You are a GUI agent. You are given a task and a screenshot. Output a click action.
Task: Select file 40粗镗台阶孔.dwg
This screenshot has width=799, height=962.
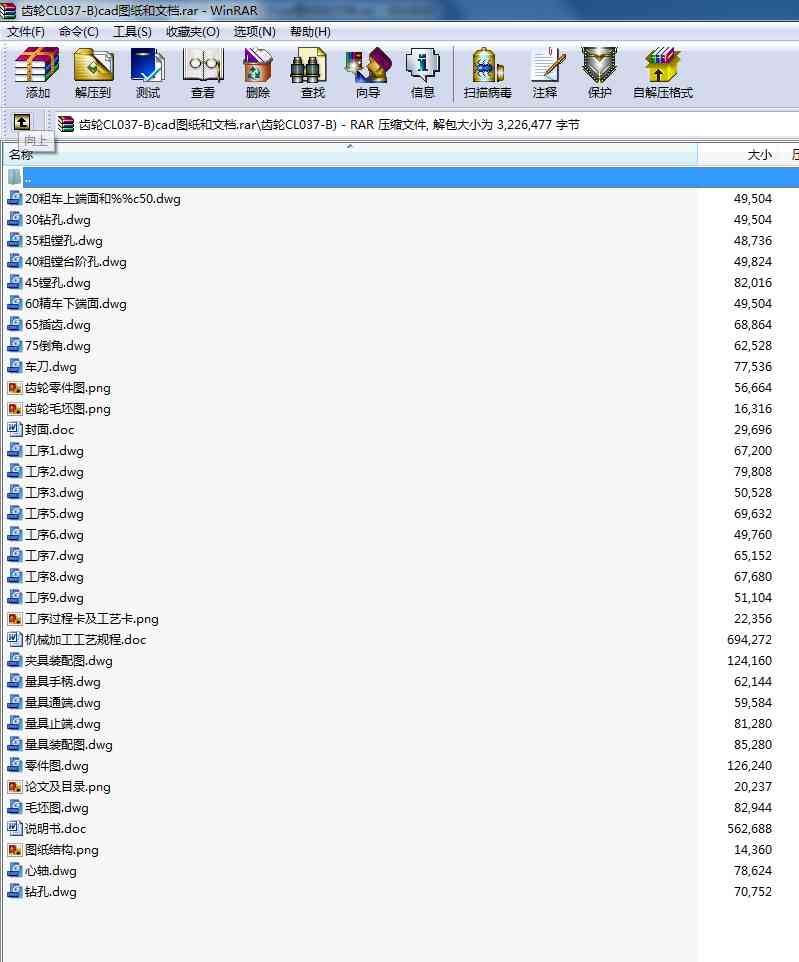[x=76, y=262]
